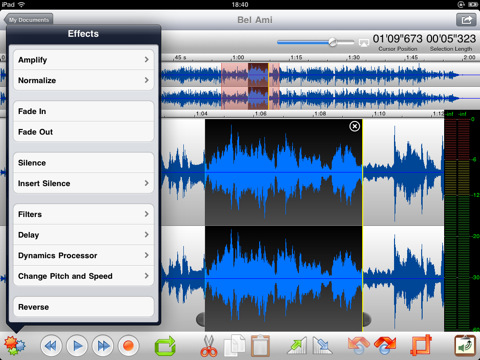This screenshot has width=480, height=360.
Task: Redo with the right curved arrow
Action: 385,346
